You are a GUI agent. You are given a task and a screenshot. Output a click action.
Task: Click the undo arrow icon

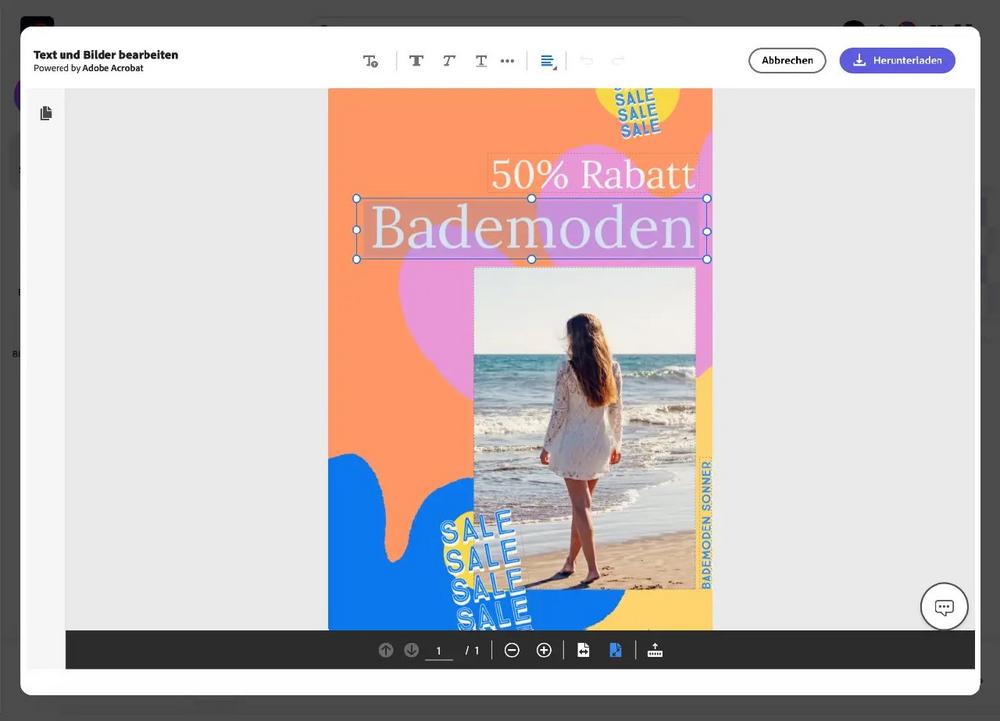pyautogui.click(x=586, y=61)
